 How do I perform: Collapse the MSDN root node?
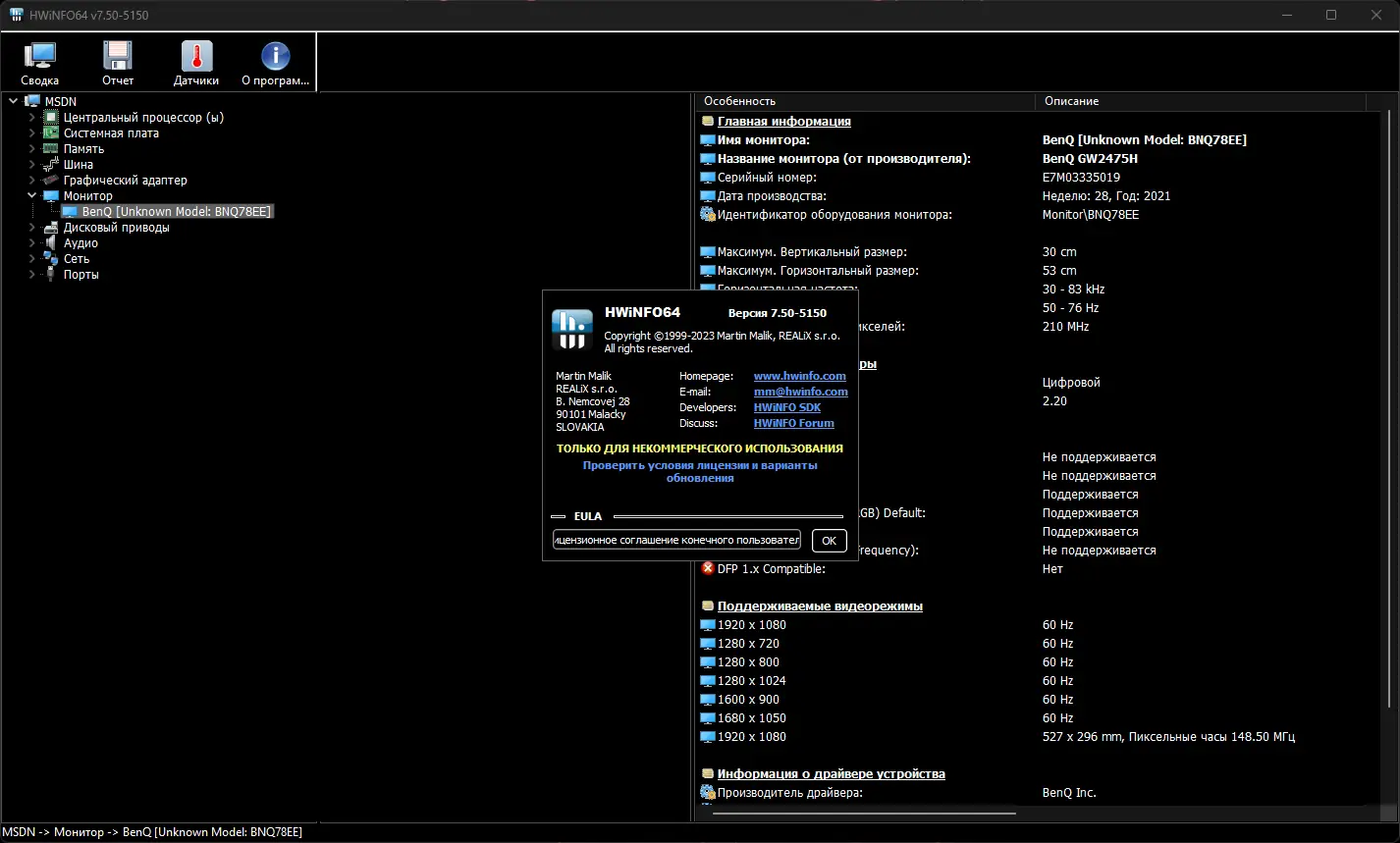14,101
